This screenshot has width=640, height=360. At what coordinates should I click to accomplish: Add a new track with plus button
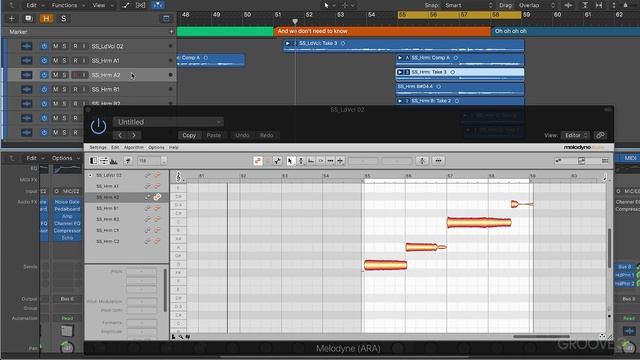(x=11, y=19)
